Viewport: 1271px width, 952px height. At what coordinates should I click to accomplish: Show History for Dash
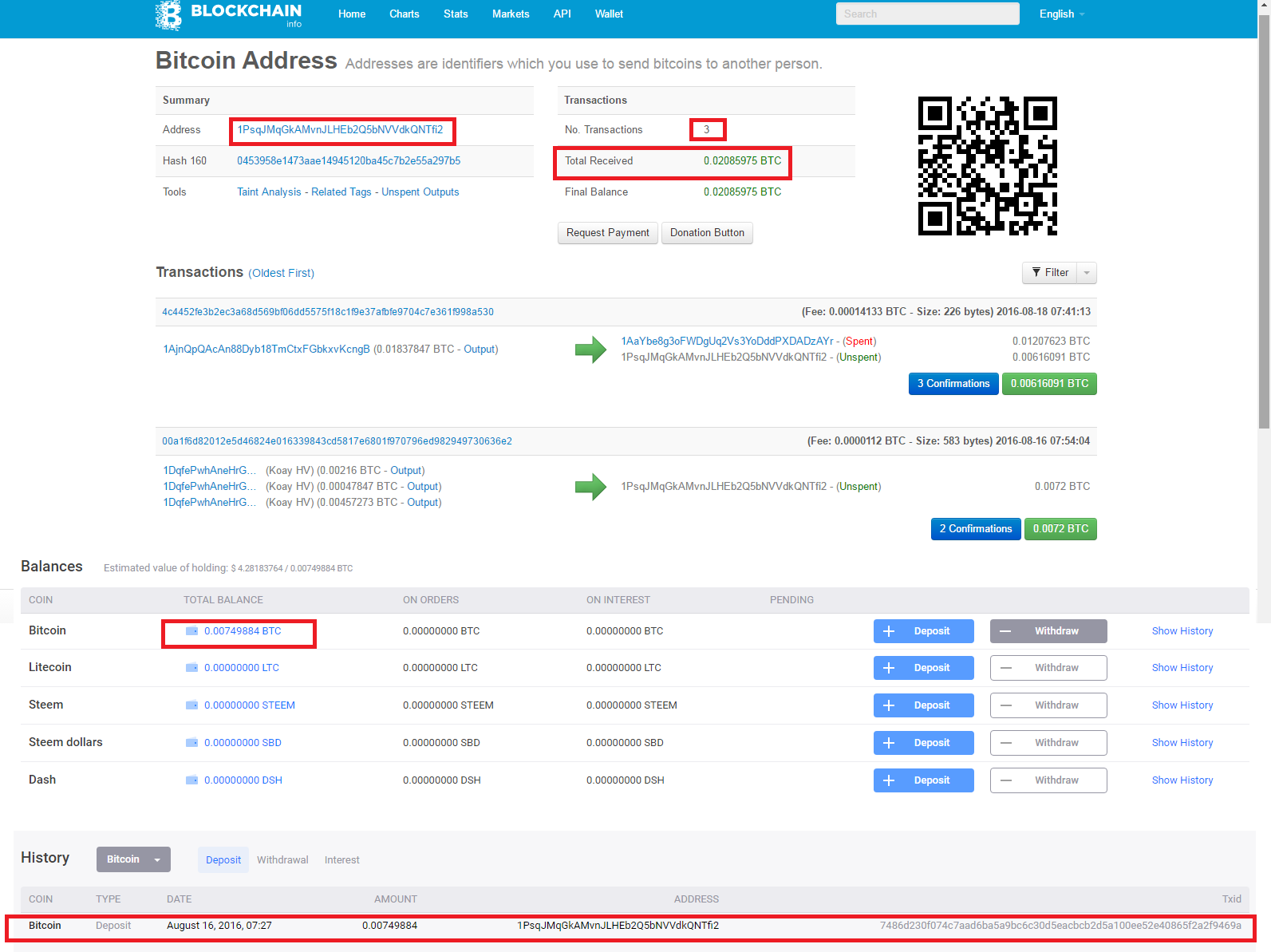(x=1182, y=780)
